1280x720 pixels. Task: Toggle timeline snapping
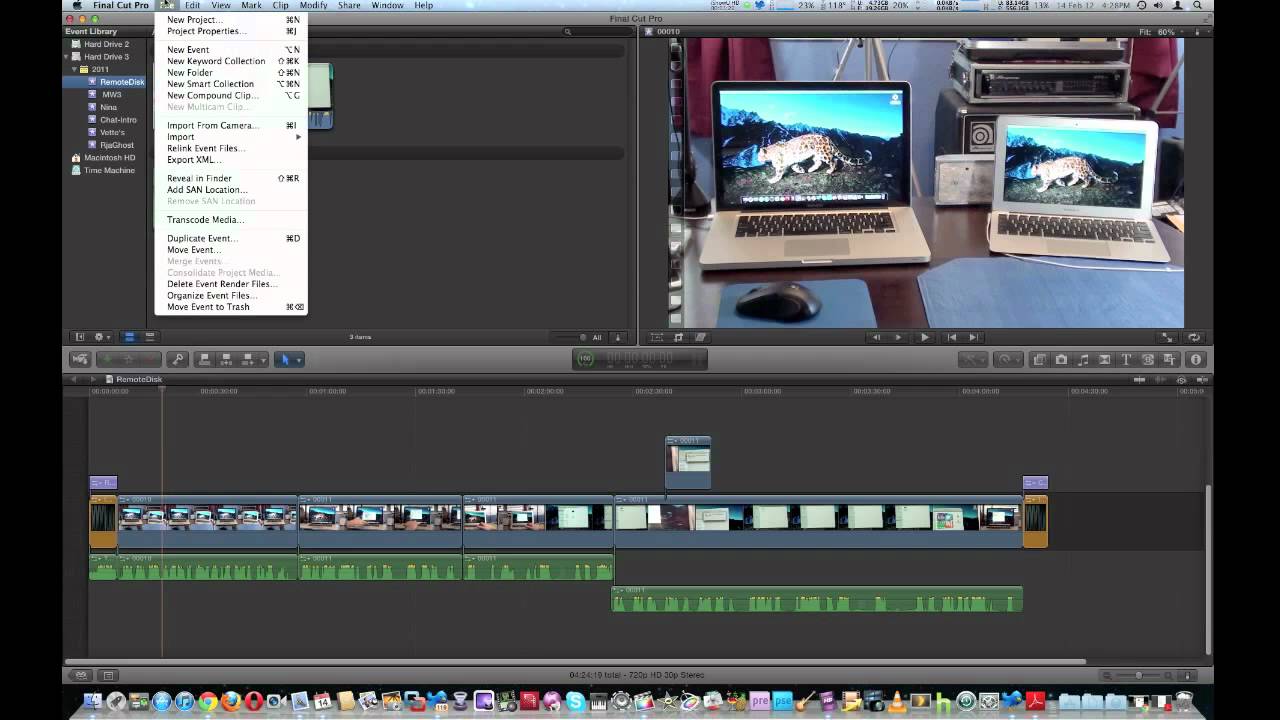pyautogui.click(x=1202, y=380)
